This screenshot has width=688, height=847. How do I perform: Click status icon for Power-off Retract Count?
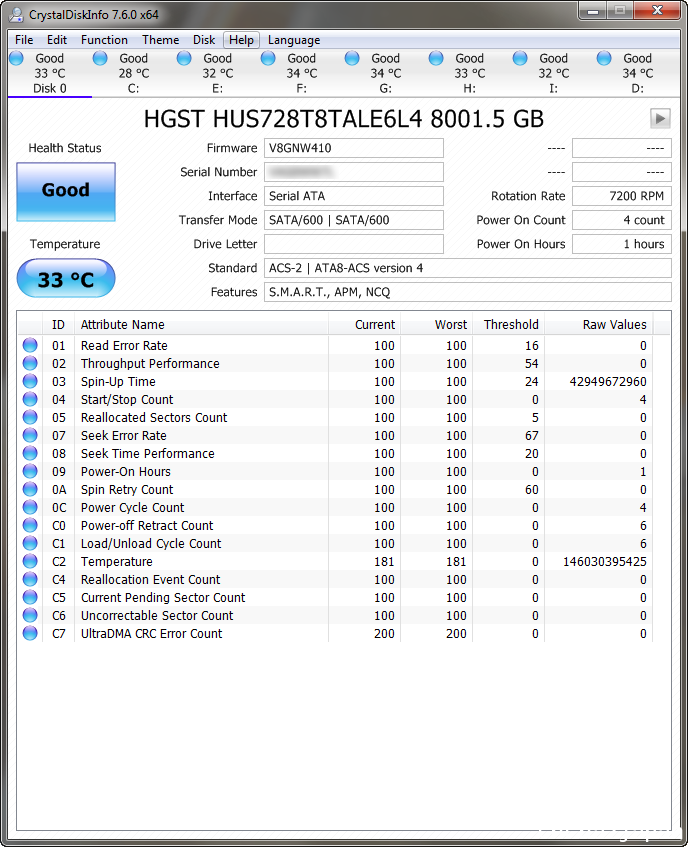click(x=30, y=525)
